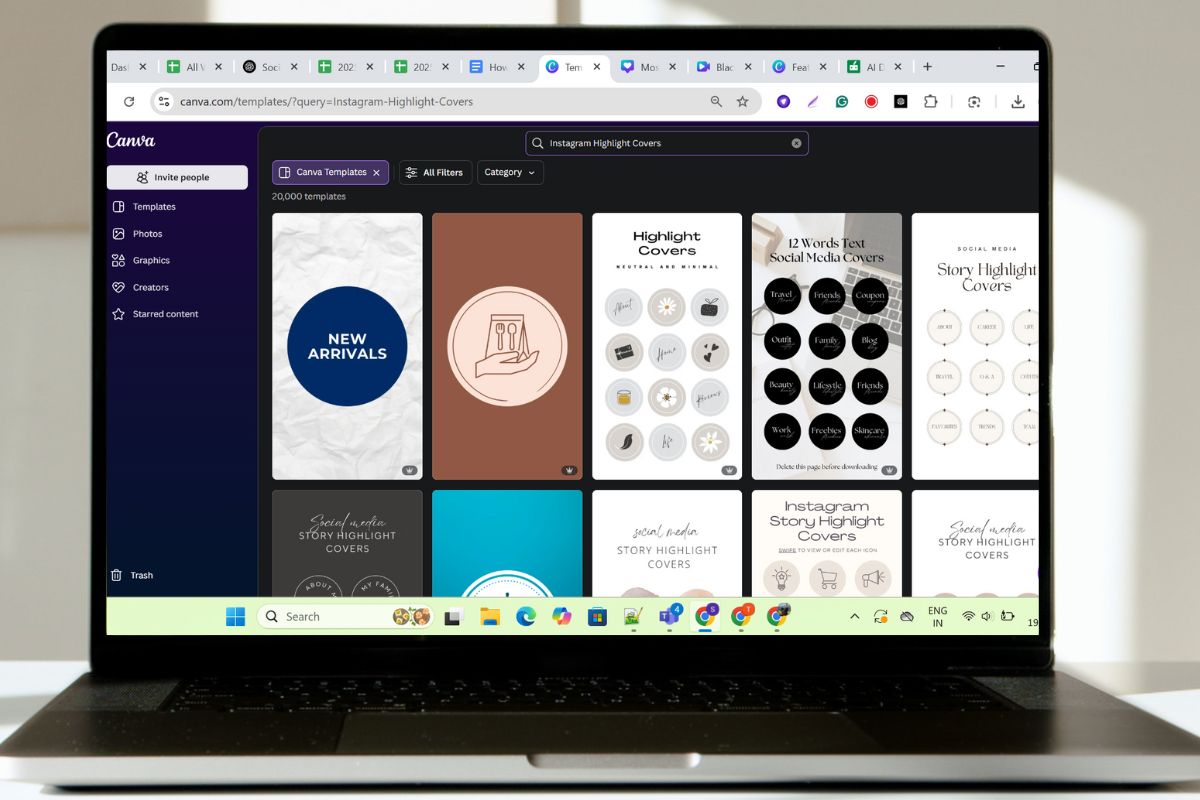Viewport: 1200px width, 800px height.
Task: View site information in address bar
Action: pos(165,101)
